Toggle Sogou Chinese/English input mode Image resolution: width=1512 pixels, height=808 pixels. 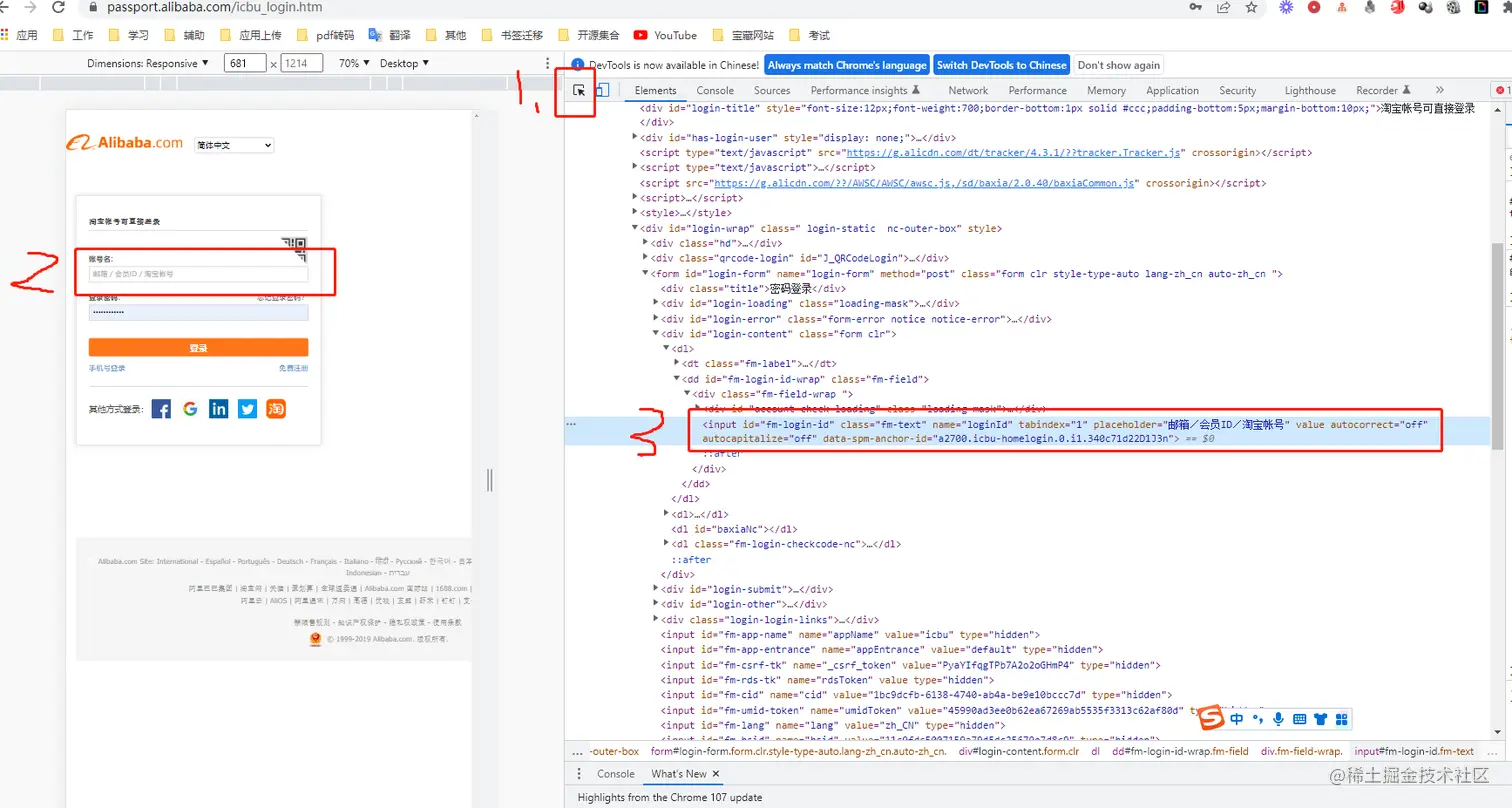click(x=1237, y=719)
